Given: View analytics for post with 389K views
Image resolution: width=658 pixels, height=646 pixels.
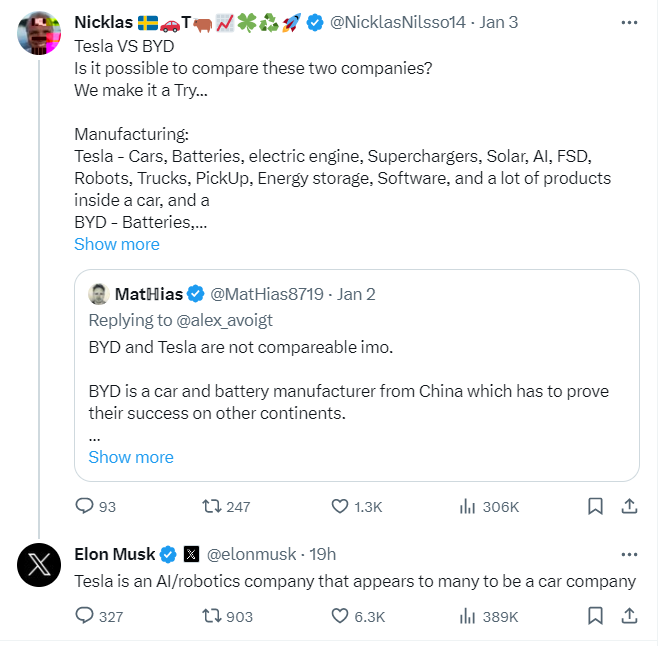Looking at the screenshot, I should coord(467,616).
